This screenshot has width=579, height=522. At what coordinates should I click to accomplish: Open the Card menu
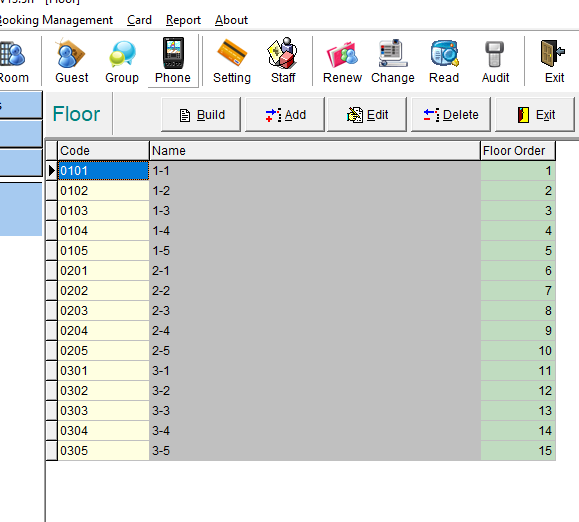click(139, 20)
